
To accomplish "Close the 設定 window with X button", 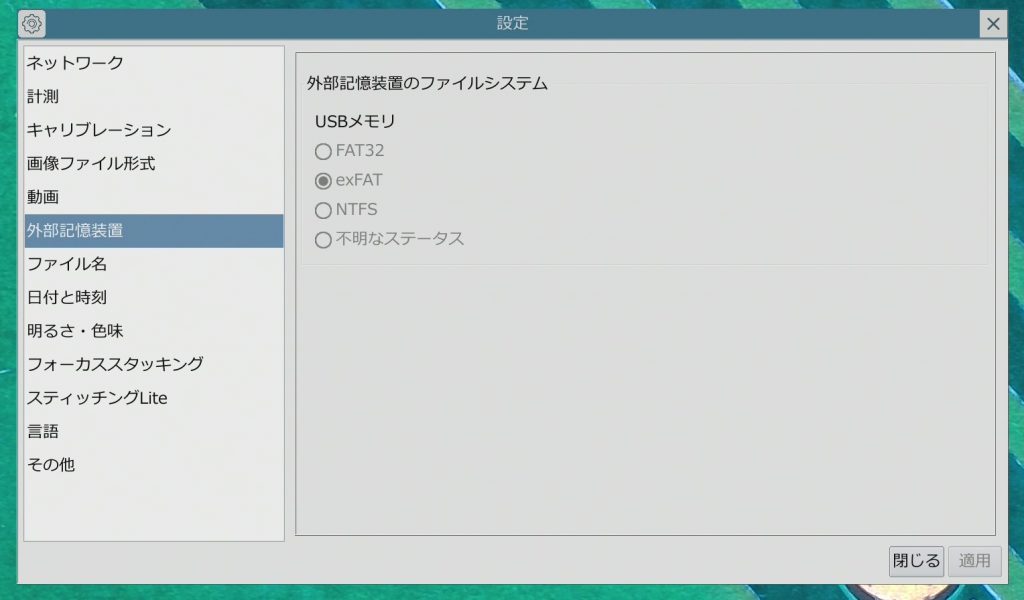I will point(992,24).
